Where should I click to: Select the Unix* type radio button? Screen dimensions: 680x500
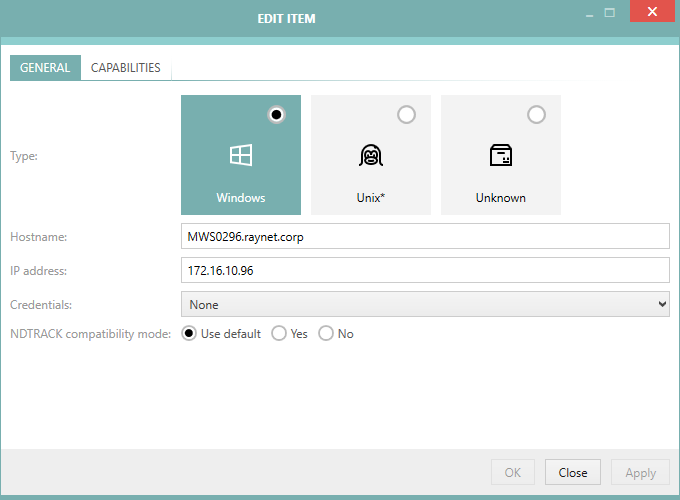coord(406,115)
